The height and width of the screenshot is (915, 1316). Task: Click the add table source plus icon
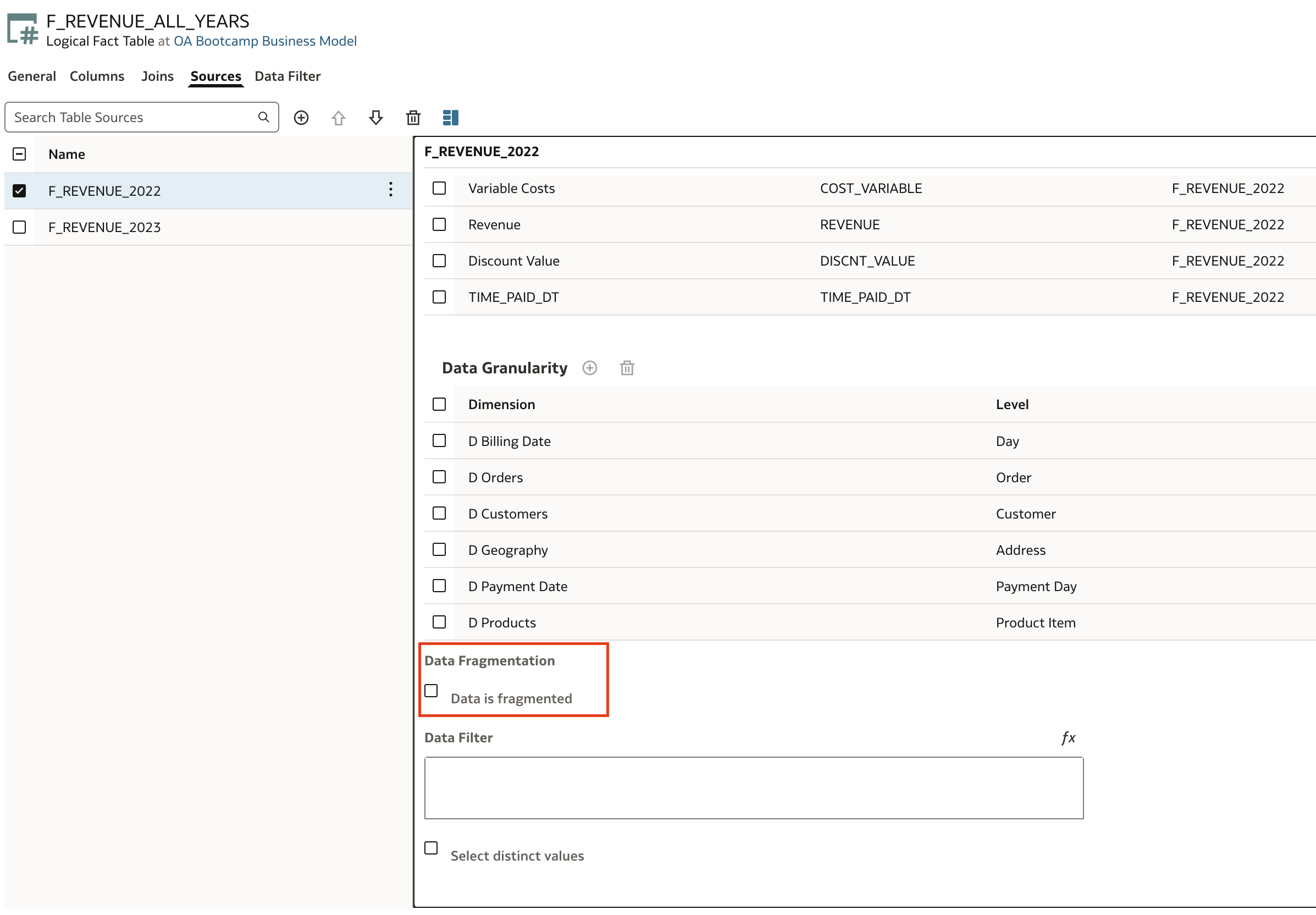301,118
